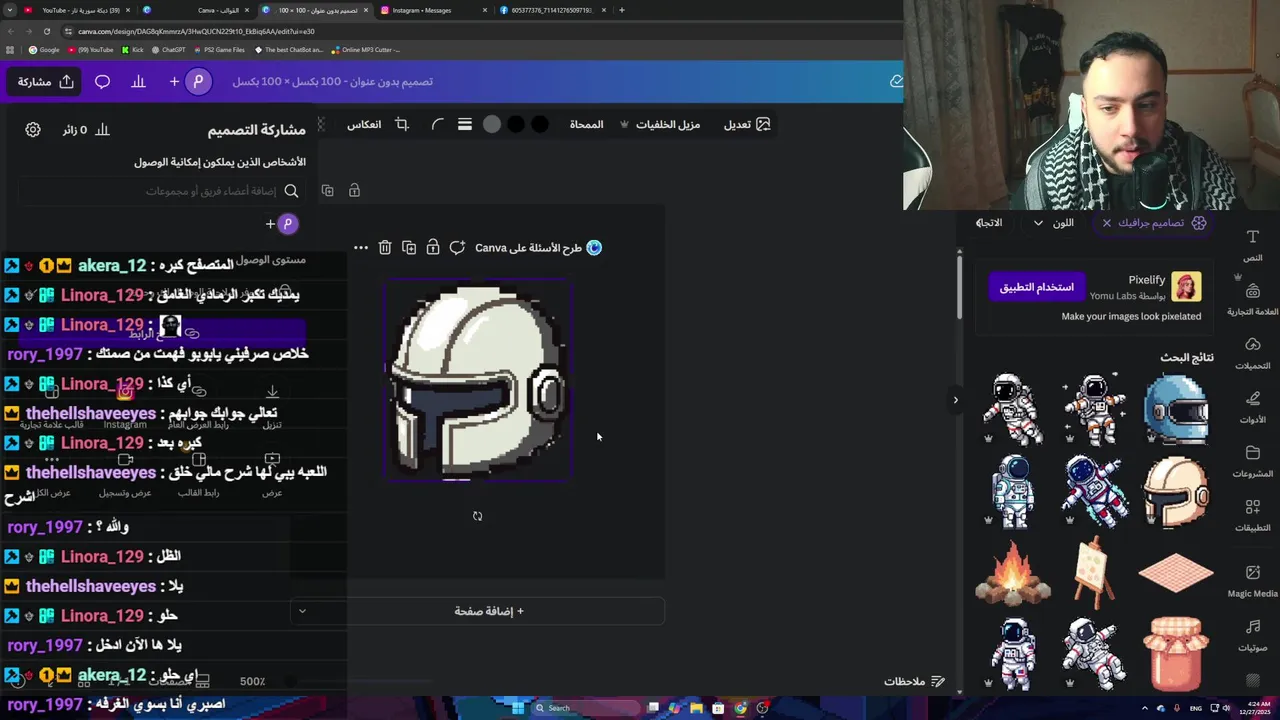Select the rightmost black color swatch
This screenshot has height=720, width=1280.
pyautogui.click(x=540, y=124)
